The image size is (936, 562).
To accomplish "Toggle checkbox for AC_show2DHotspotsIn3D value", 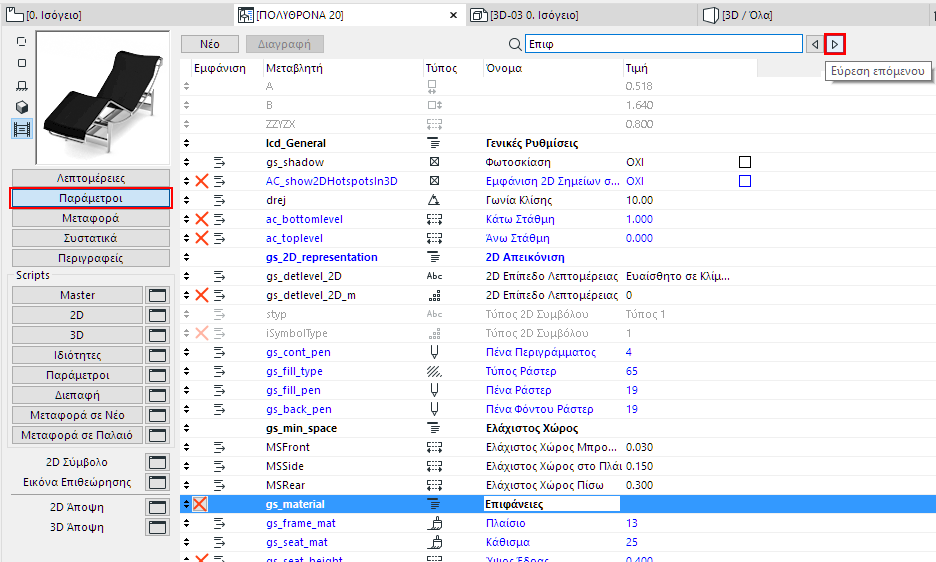I will (745, 181).
